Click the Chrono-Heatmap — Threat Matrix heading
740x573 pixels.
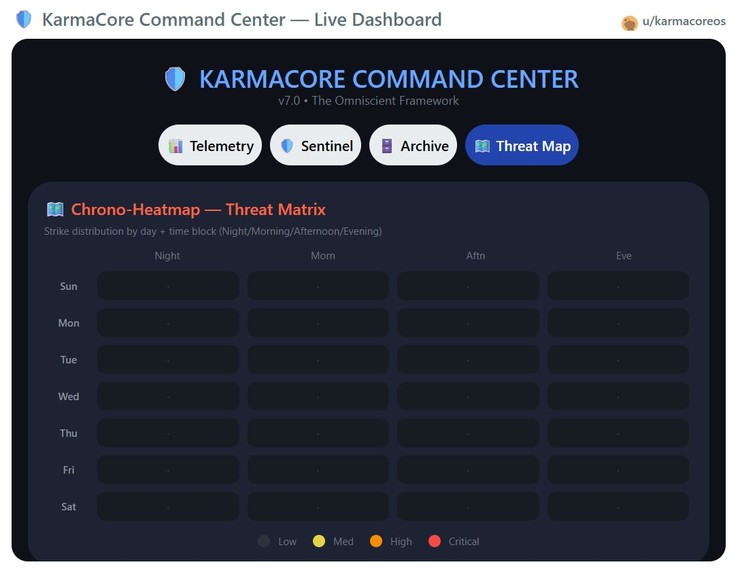[x=198, y=209]
